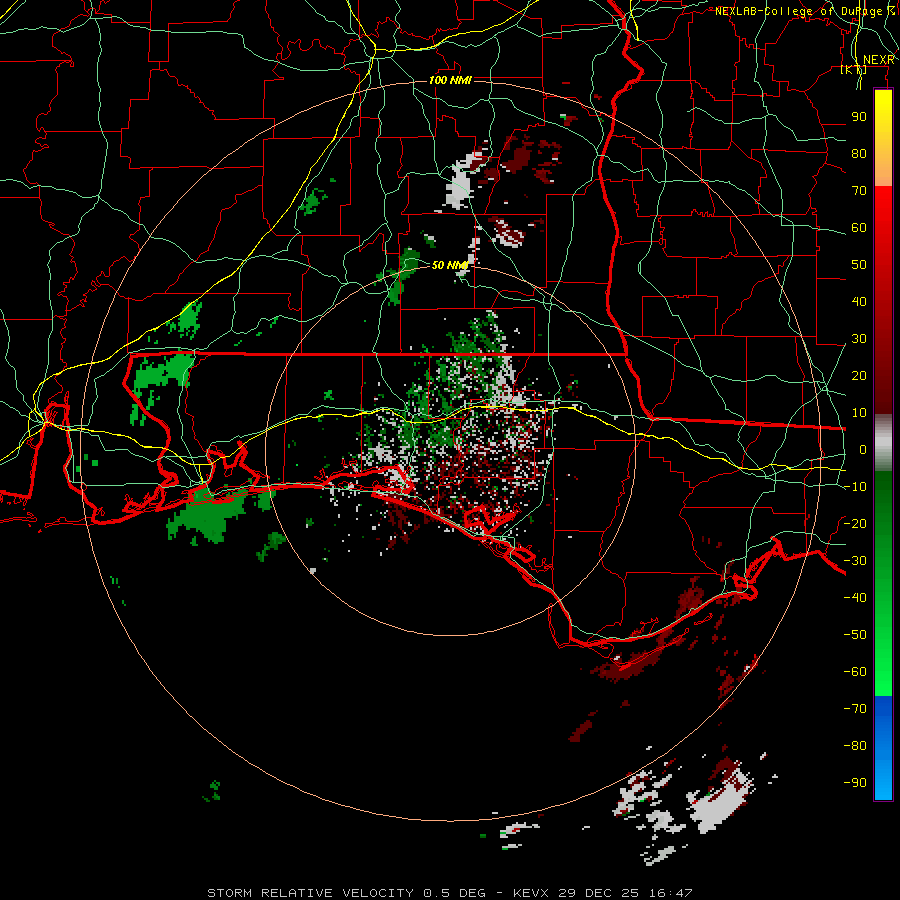The image size is (900, 900).
Task: Click the "80" value on velocity scale
Action: [x=859, y=154]
